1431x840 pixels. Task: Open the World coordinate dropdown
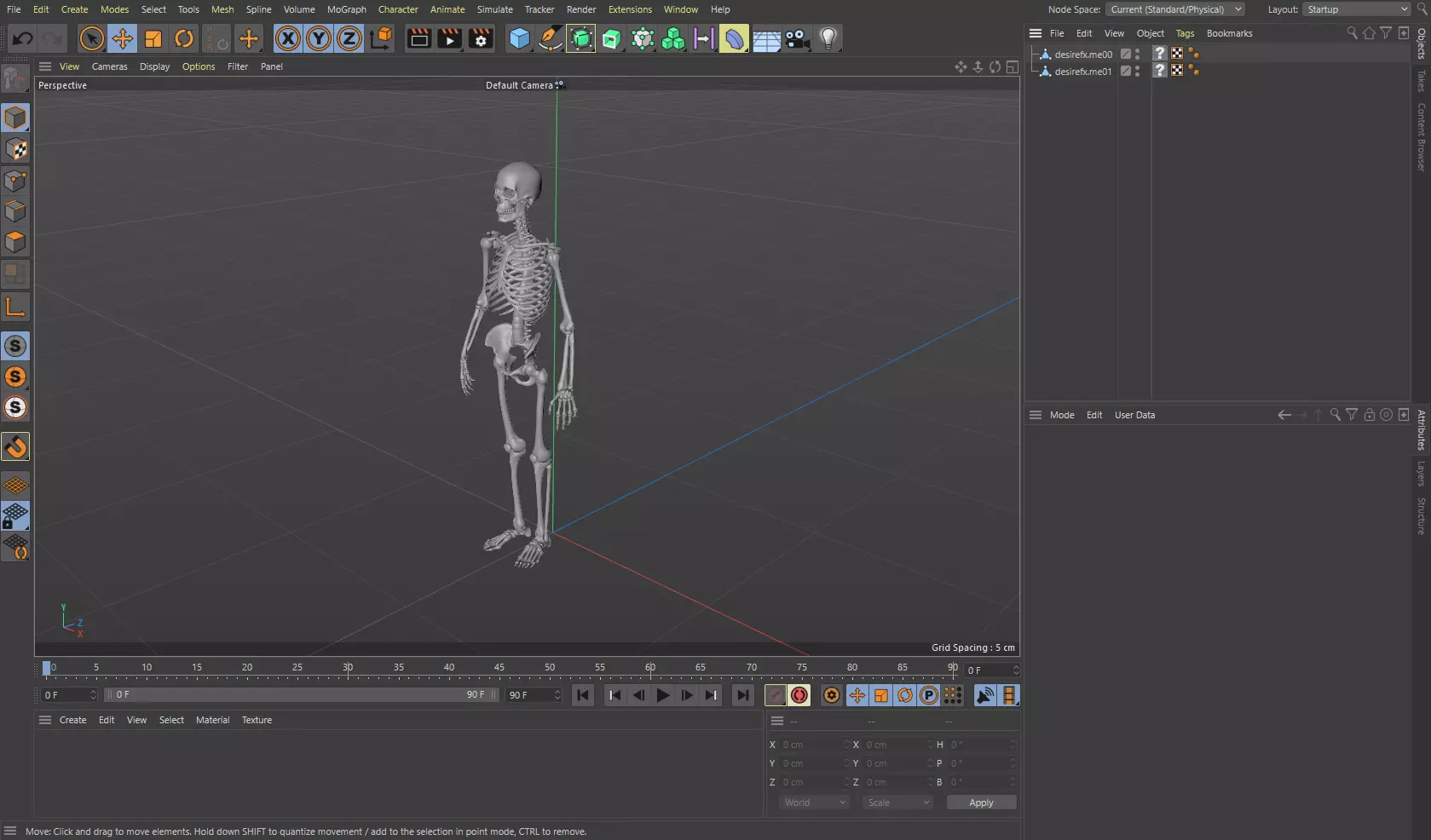[x=814, y=803]
